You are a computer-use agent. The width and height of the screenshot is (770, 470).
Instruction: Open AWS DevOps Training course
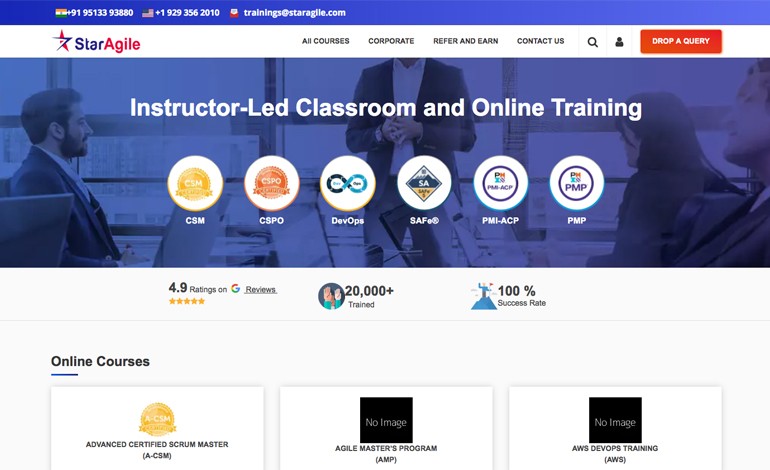click(615, 454)
